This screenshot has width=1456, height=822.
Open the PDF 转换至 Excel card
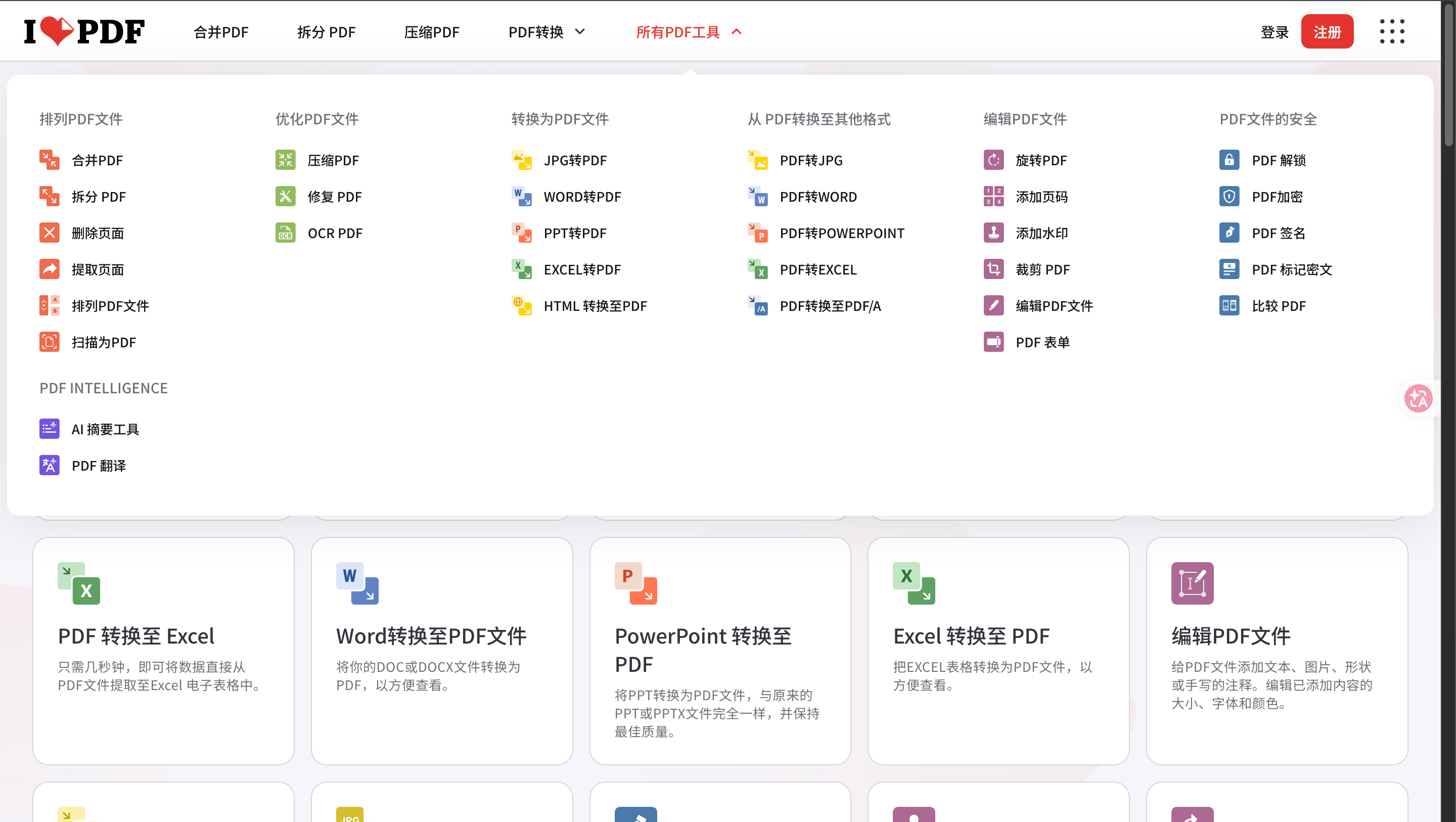[x=163, y=651]
